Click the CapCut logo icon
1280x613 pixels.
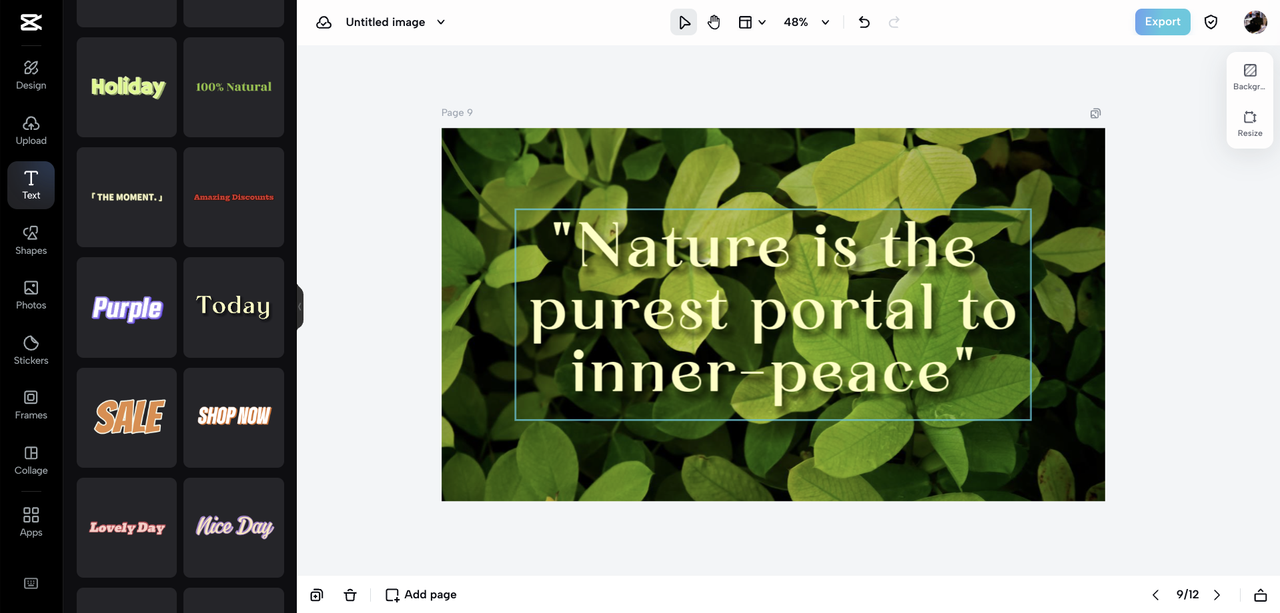click(x=30, y=22)
